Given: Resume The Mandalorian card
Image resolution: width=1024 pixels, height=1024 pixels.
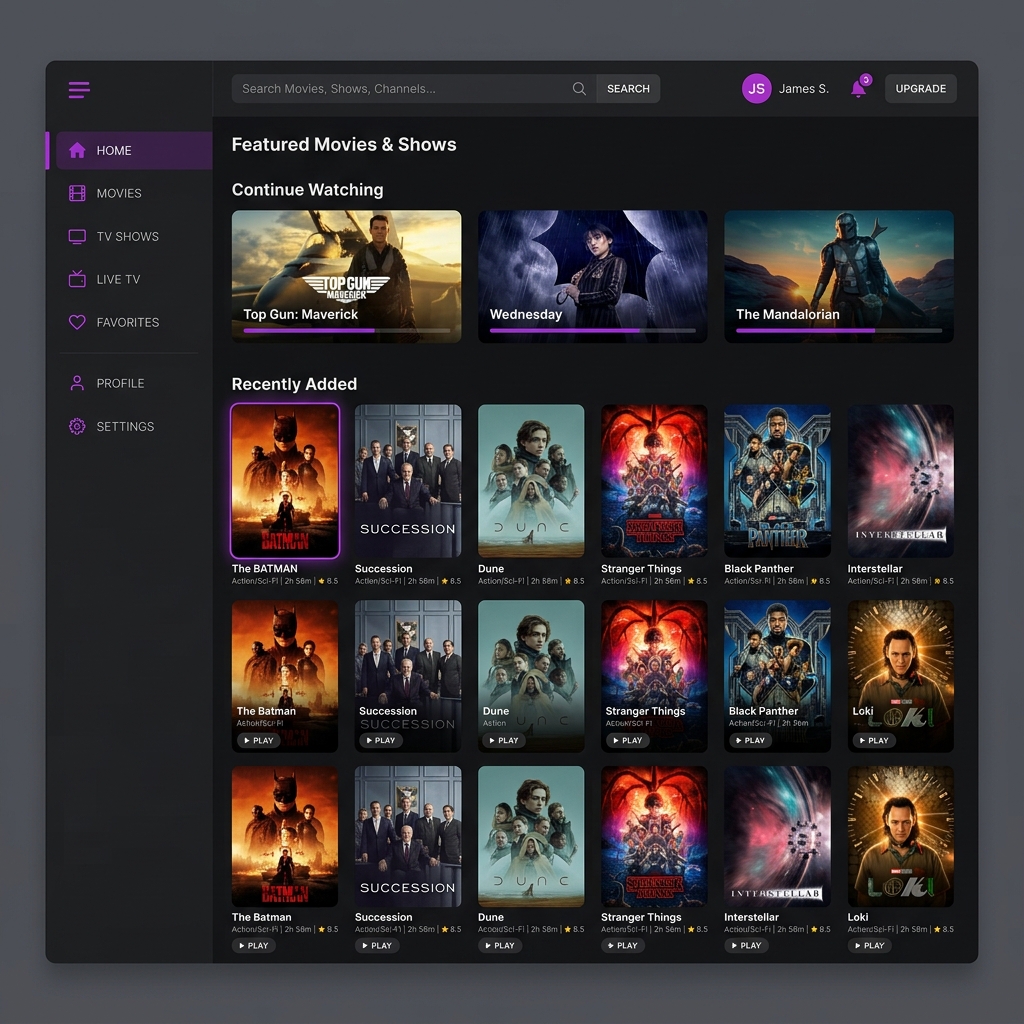Looking at the screenshot, I should (839, 276).
